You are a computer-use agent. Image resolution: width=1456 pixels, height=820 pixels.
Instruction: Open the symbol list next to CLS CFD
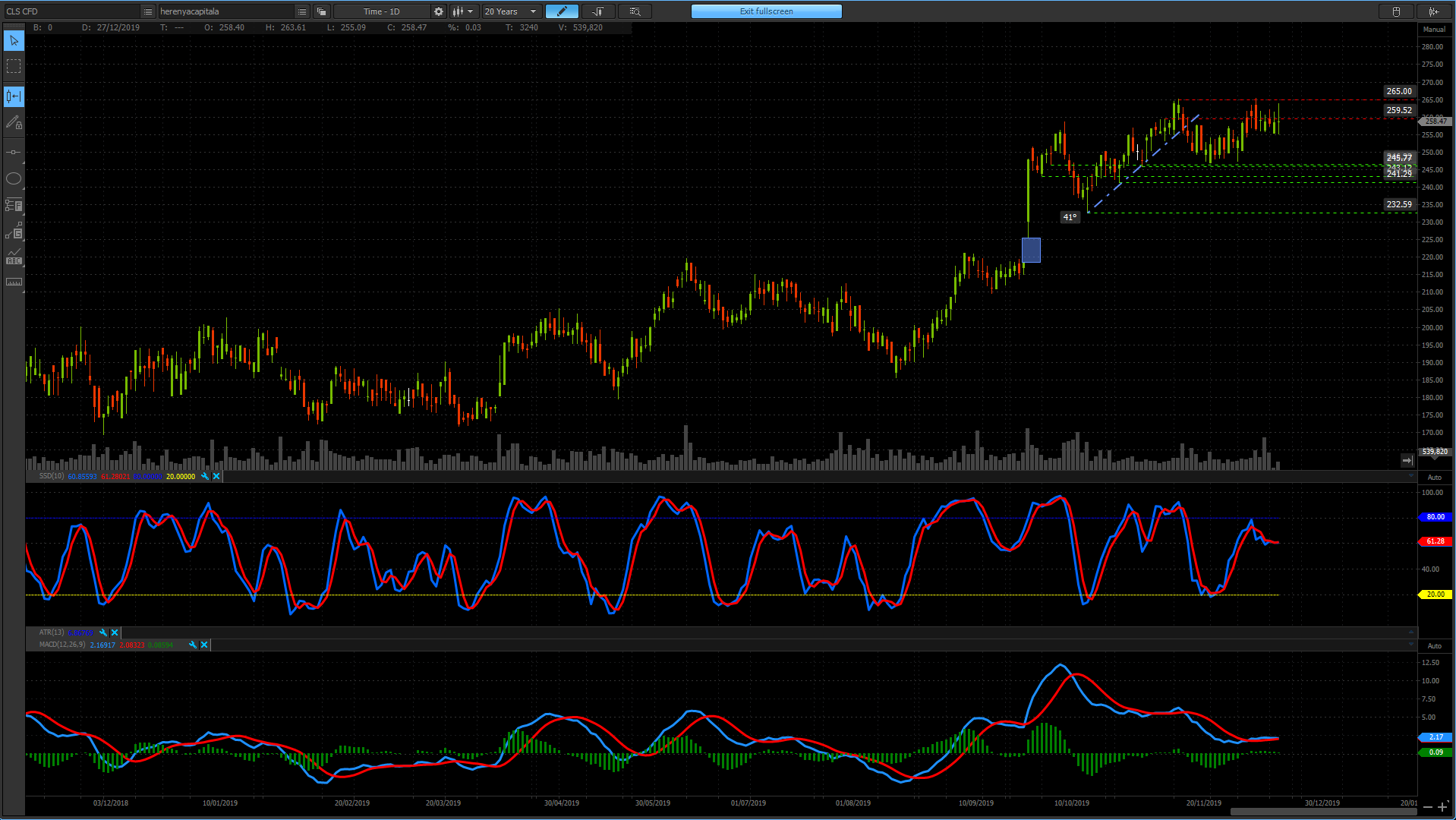(148, 11)
